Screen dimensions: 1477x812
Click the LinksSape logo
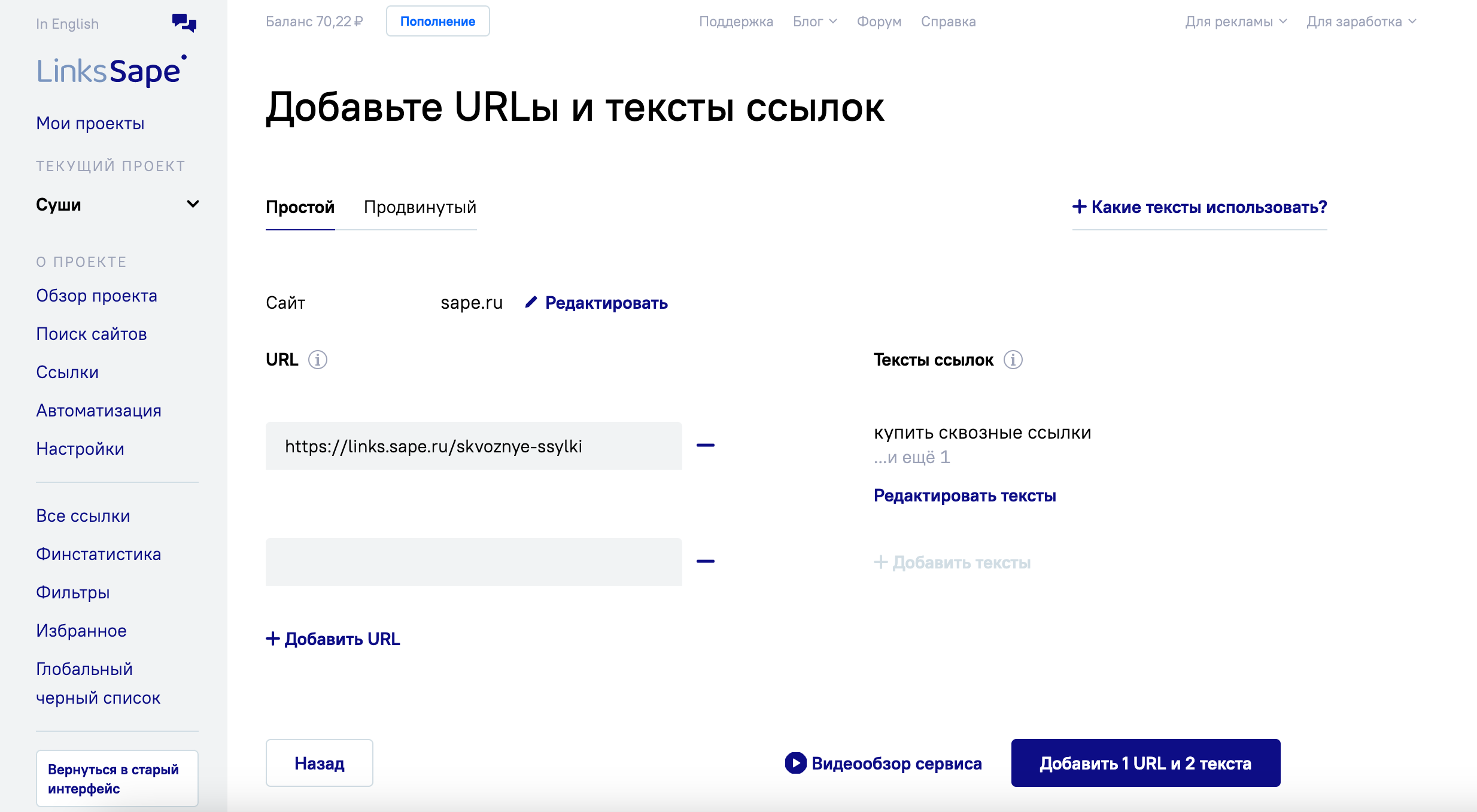(x=112, y=71)
